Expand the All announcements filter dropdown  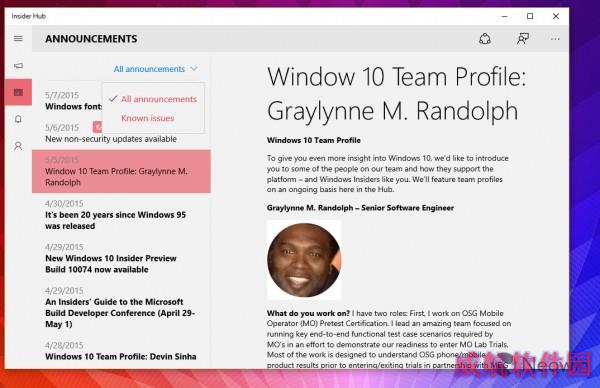(x=155, y=69)
